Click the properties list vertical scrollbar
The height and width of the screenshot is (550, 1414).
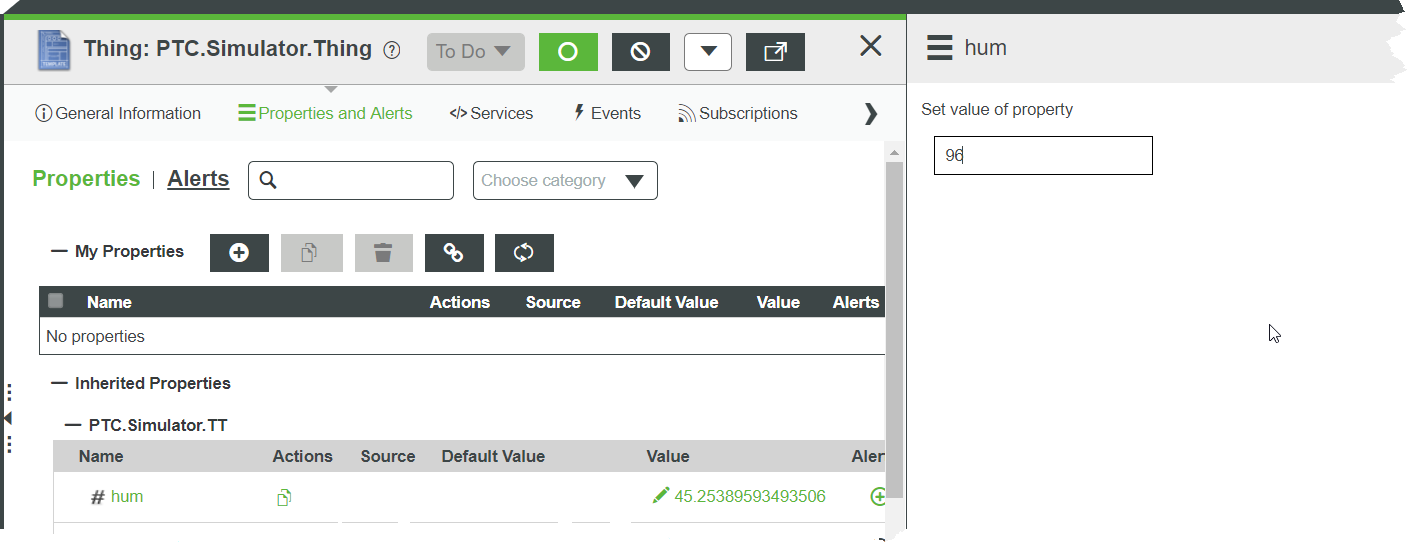pos(894,329)
